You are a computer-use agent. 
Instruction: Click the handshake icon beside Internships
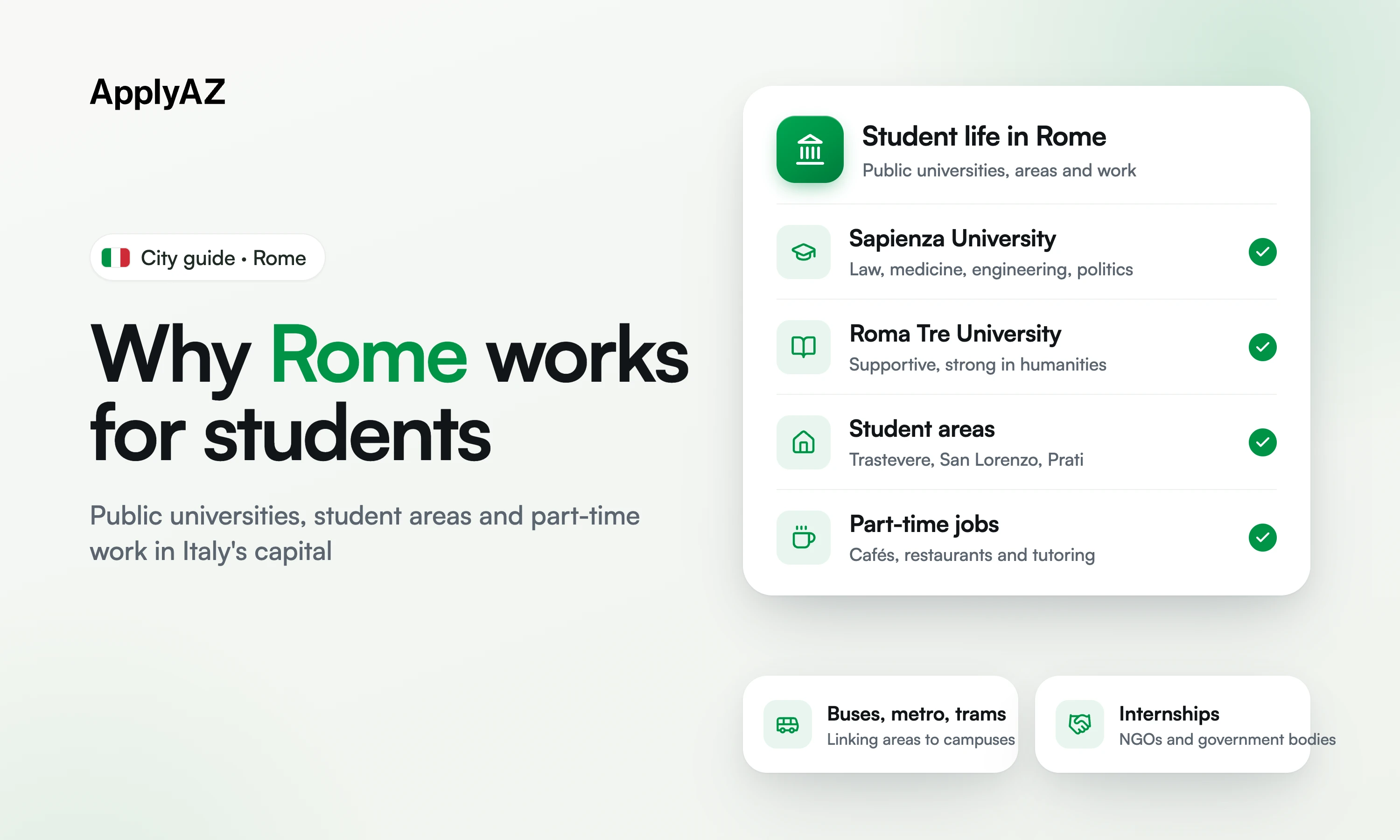1079,724
